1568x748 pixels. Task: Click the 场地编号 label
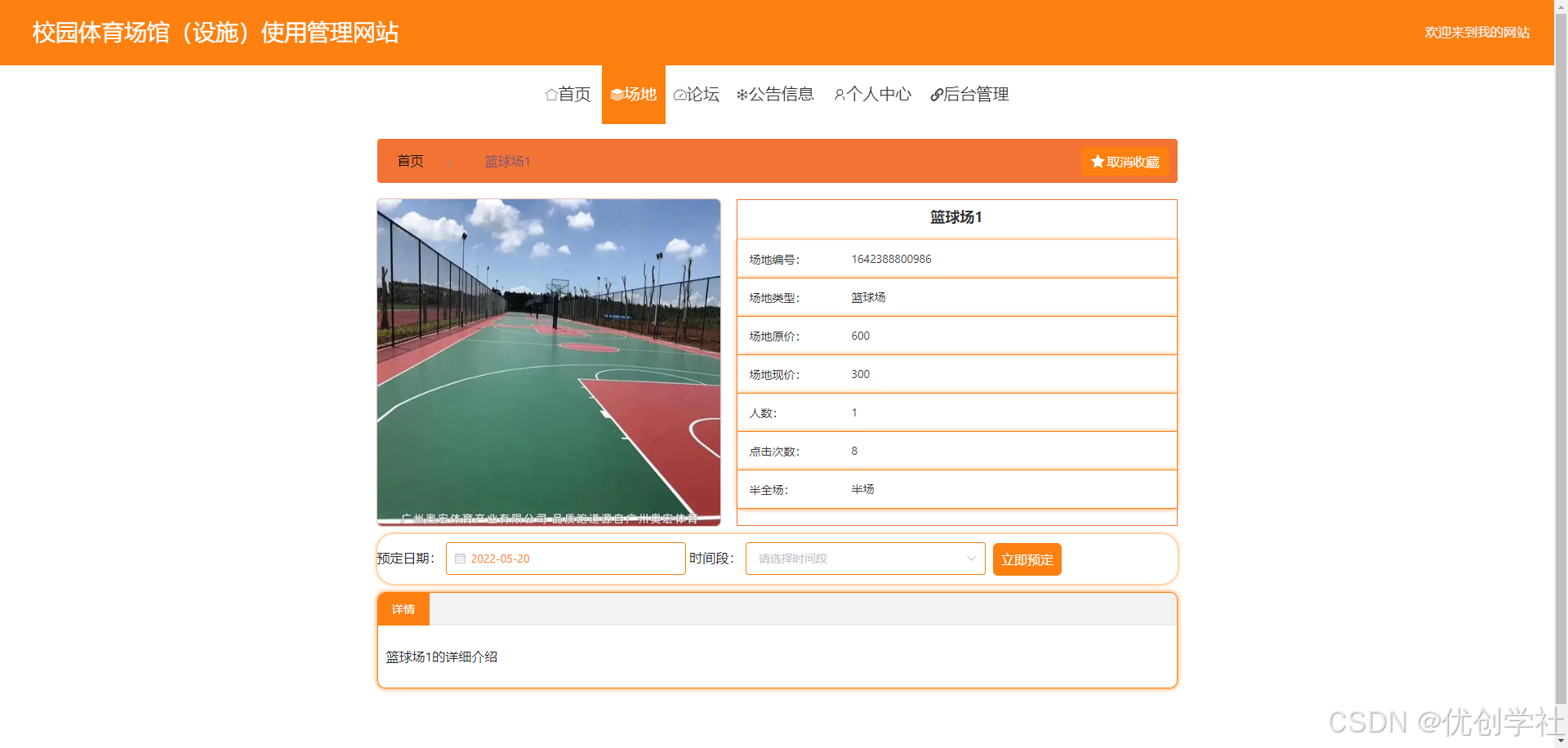(774, 260)
